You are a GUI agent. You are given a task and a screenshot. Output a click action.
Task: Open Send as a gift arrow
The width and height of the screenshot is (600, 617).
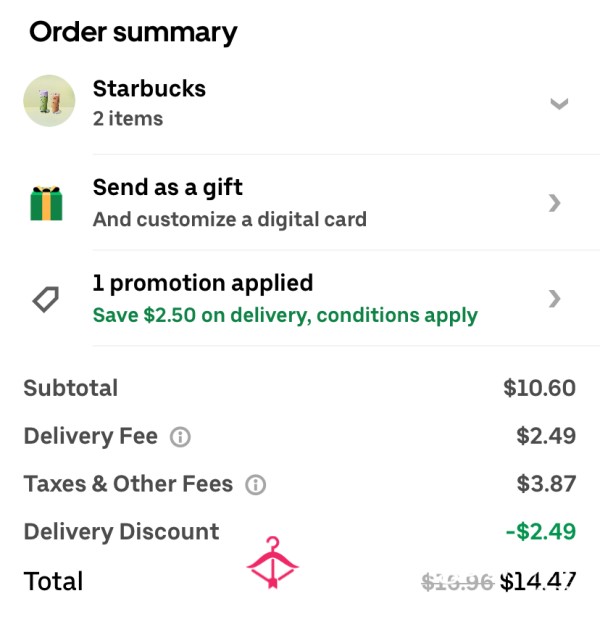click(x=554, y=203)
